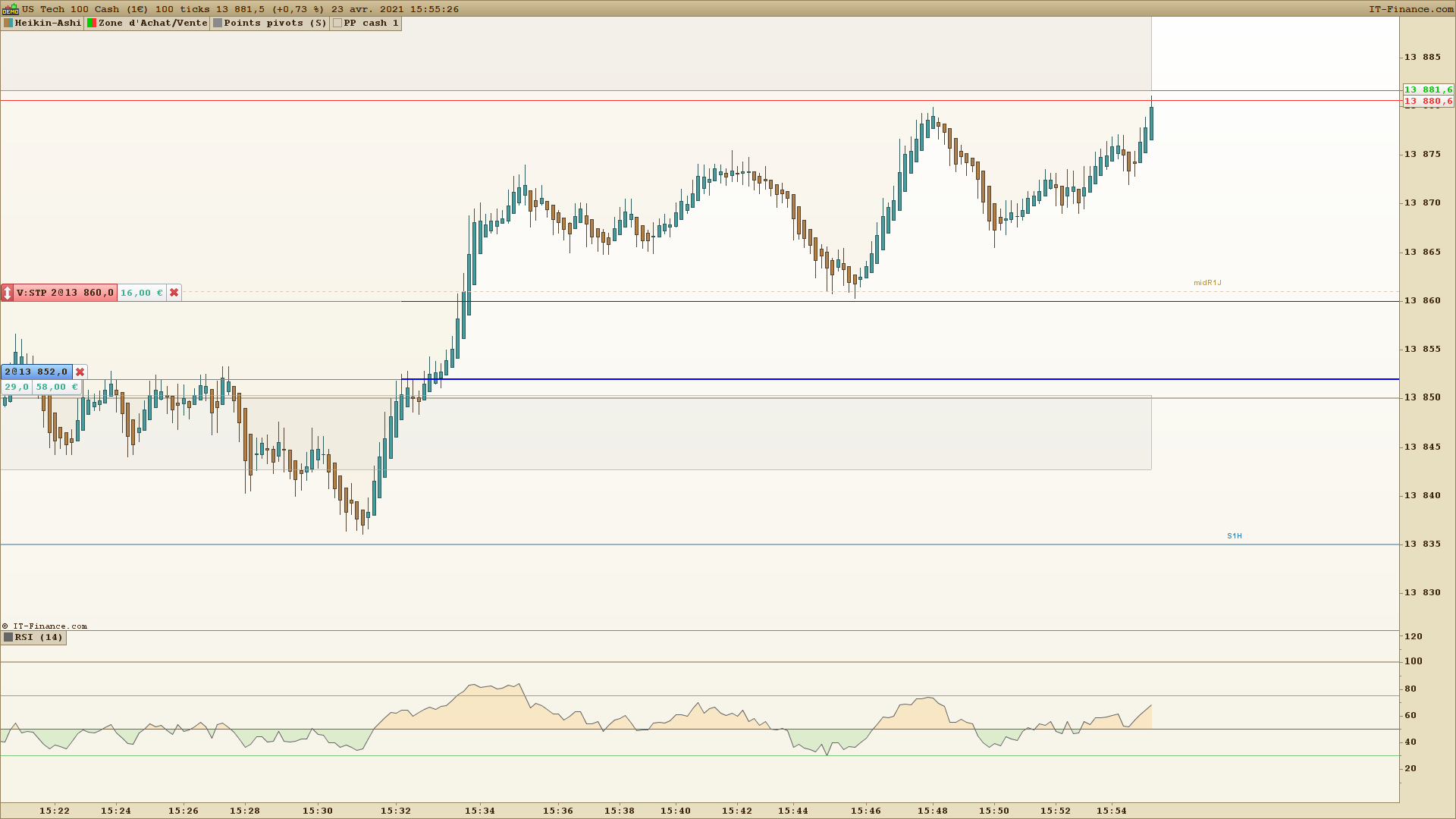This screenshot has height=819, width=1456.
Task: Click the IT-Finance.com link at top right
Action: click(1410, 9)
